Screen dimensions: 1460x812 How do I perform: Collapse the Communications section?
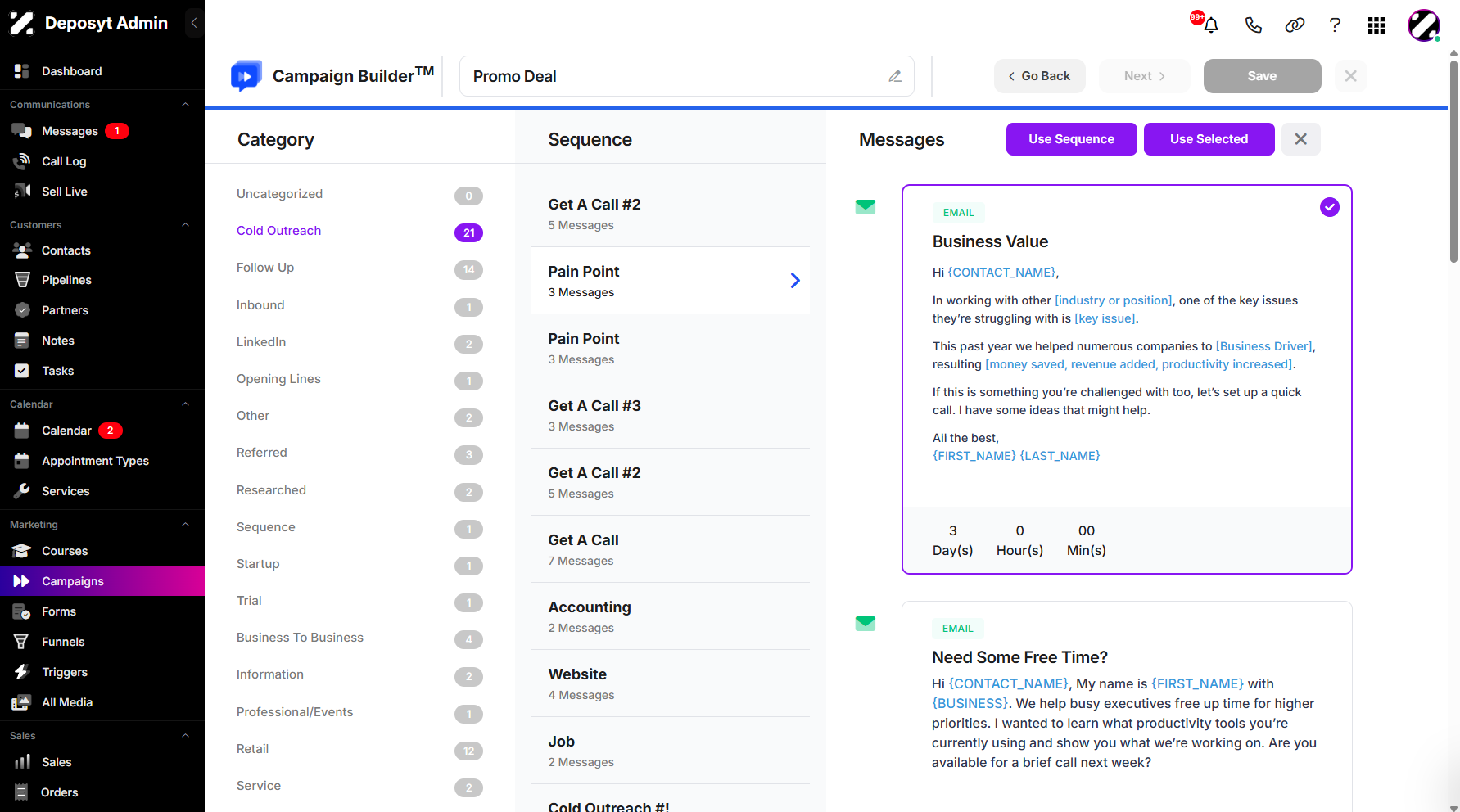point(185,105)
